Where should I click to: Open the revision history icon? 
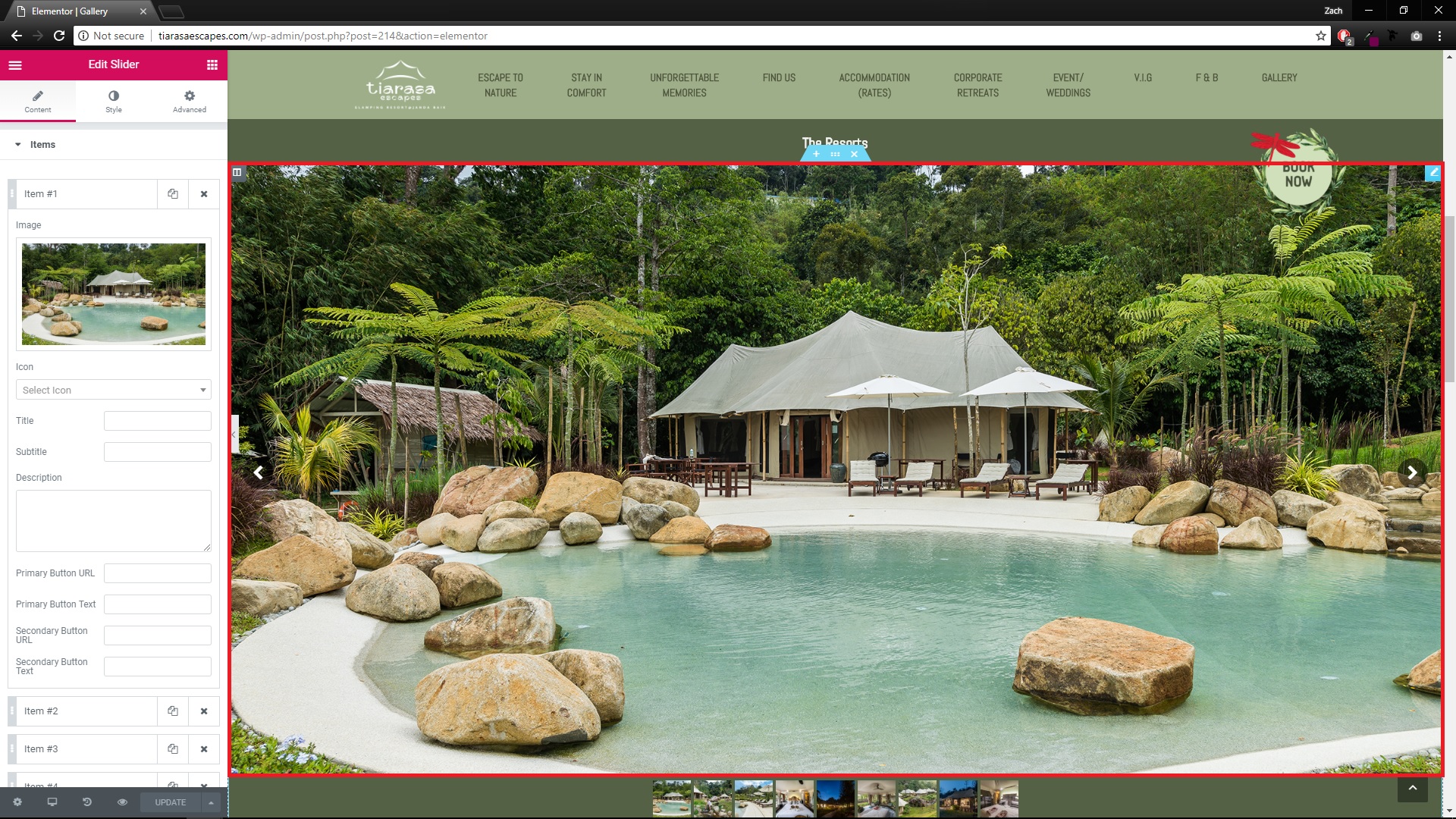(x=87, y=802)
